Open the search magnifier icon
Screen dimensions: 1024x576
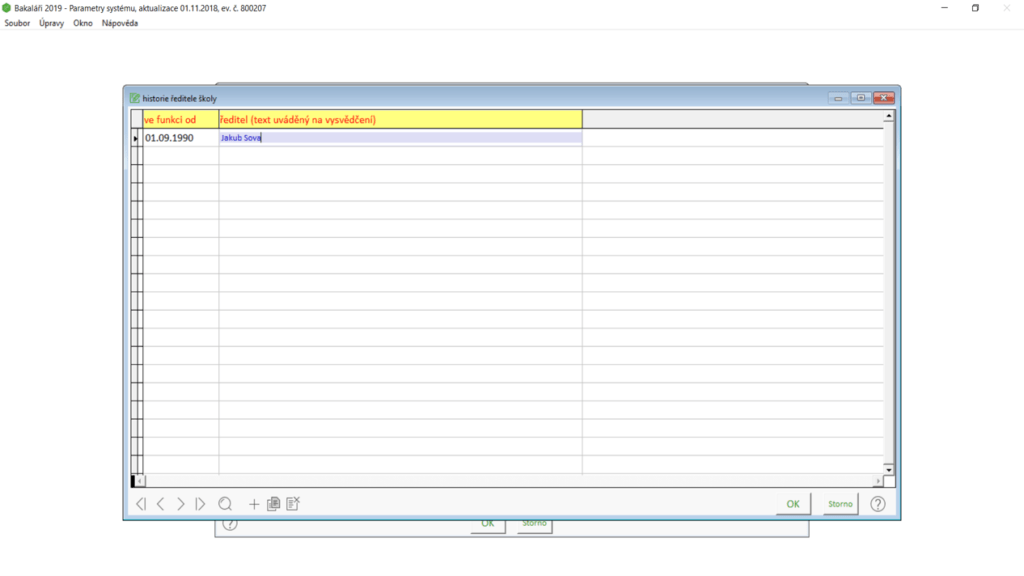[x=225, y=504]
